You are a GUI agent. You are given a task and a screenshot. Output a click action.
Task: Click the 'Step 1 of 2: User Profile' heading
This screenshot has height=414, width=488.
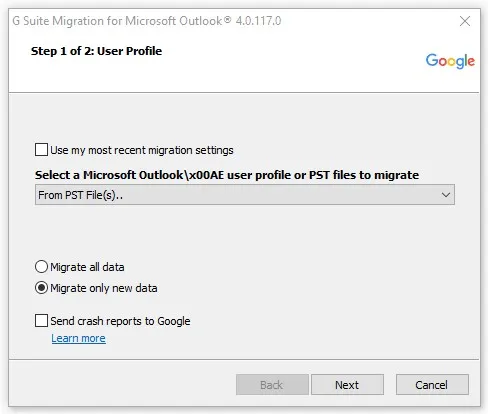click(x=96, y=51)
